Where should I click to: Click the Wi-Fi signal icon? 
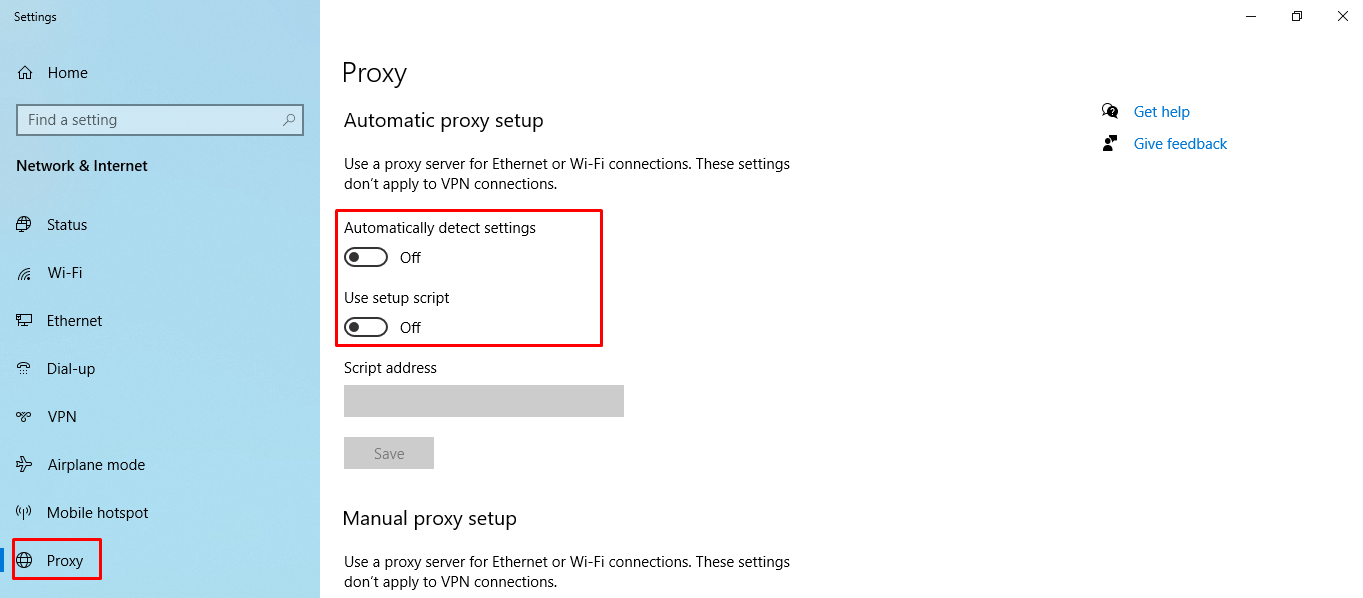click(x=24, y=273)
